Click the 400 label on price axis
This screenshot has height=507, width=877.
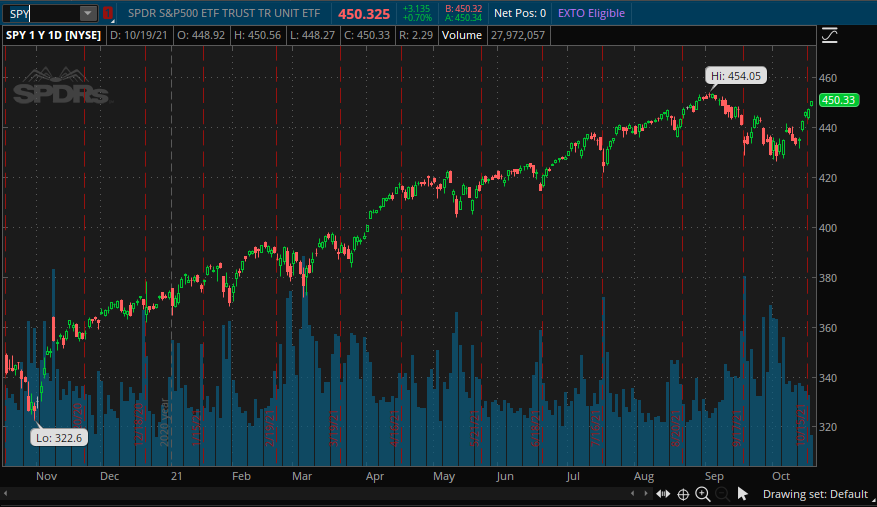828,228
